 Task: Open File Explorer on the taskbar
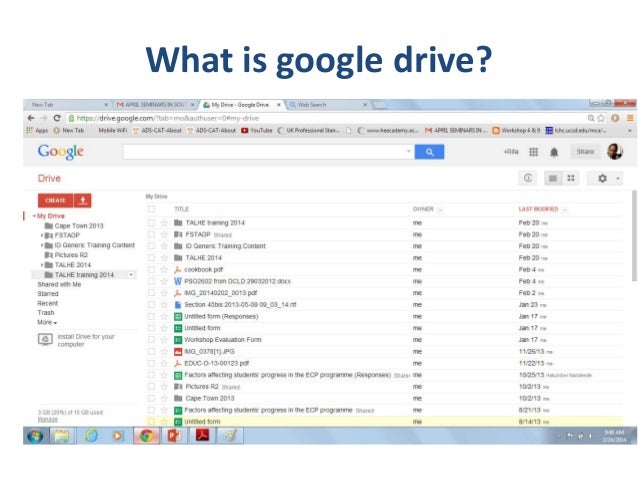(x=62, y=436)
